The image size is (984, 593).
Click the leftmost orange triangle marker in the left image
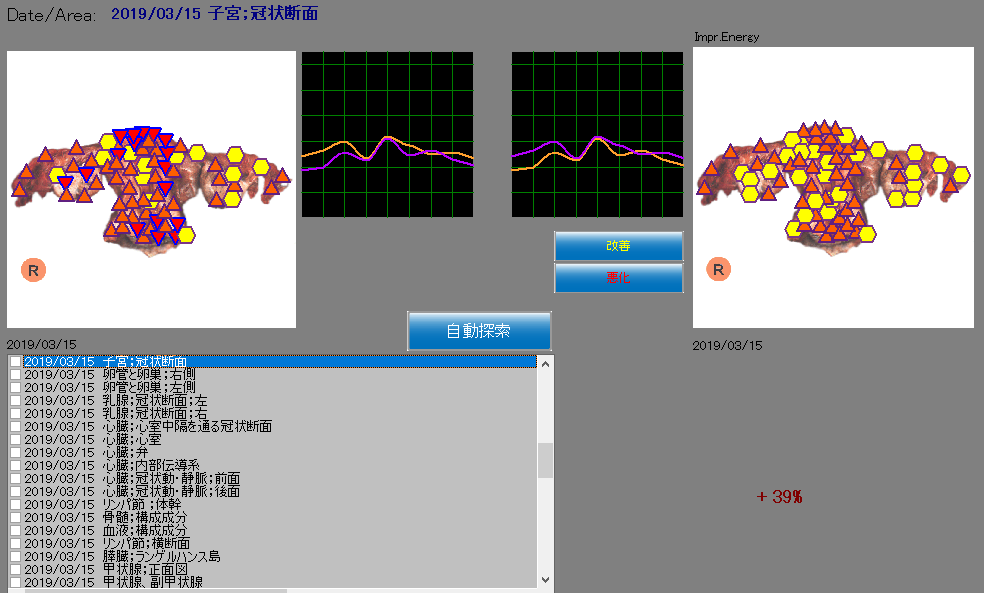[x=20, y=188]
